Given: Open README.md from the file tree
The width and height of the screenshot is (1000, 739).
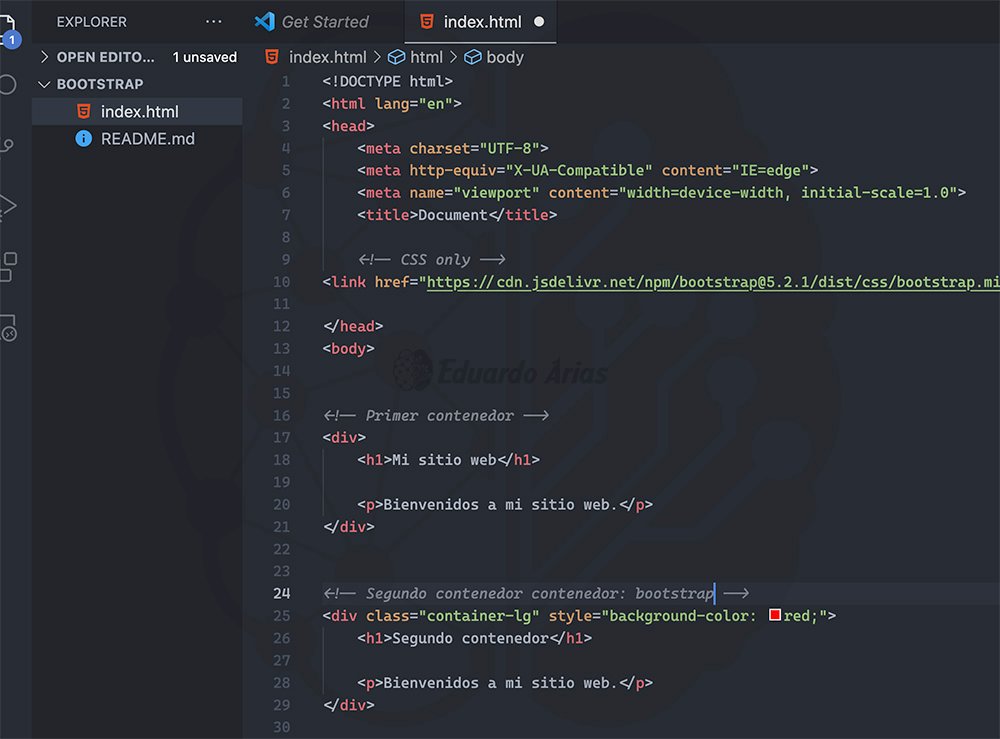Looking at the screenshot, I should [x=148, y=139].
